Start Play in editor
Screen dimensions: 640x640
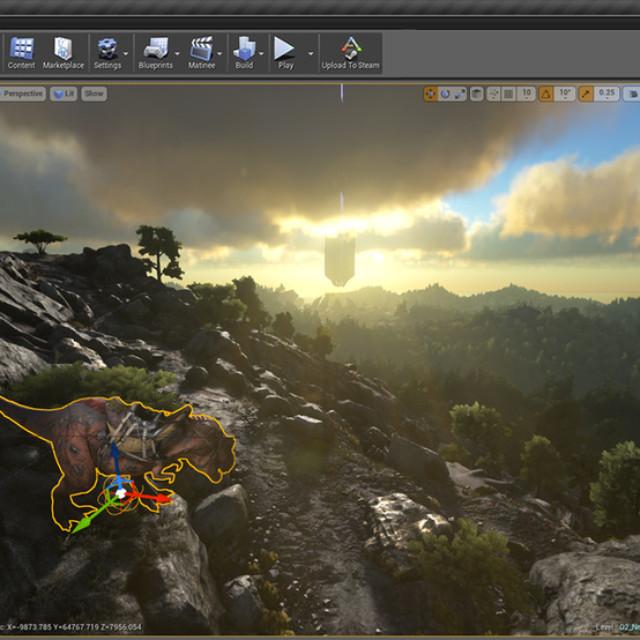point(285,53)
